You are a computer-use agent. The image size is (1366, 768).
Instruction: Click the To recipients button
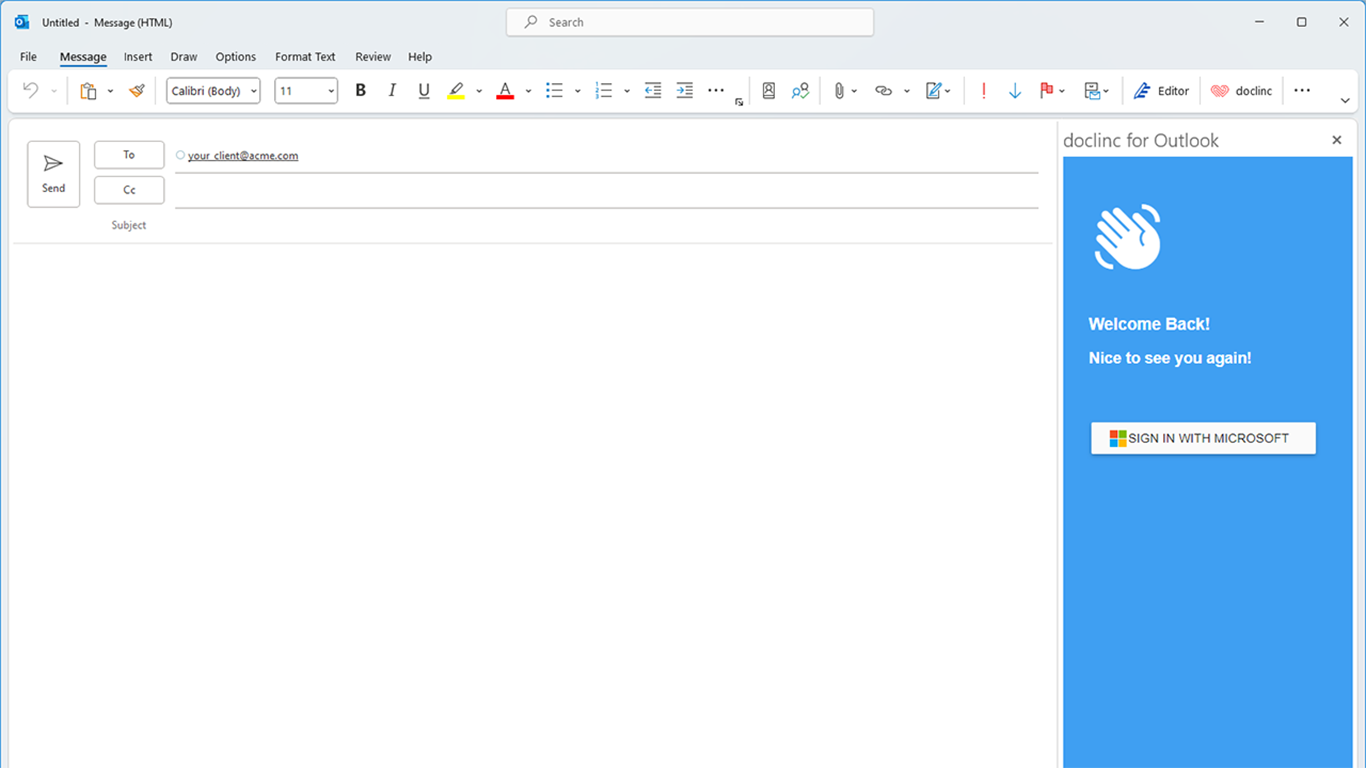pyautogui.click(x=129, y=155)
